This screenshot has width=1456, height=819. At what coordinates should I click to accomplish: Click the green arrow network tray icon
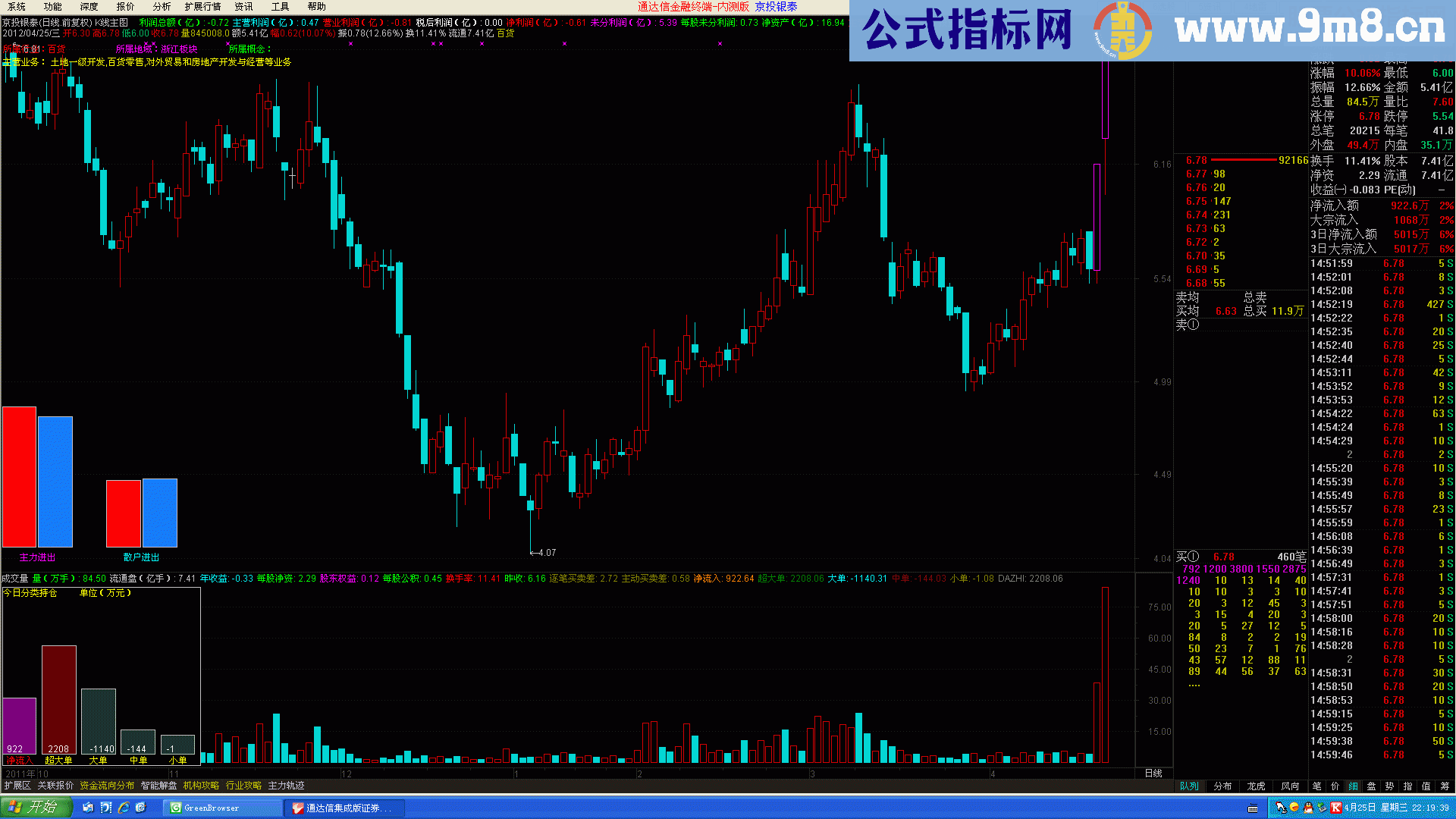point(1322,808)
